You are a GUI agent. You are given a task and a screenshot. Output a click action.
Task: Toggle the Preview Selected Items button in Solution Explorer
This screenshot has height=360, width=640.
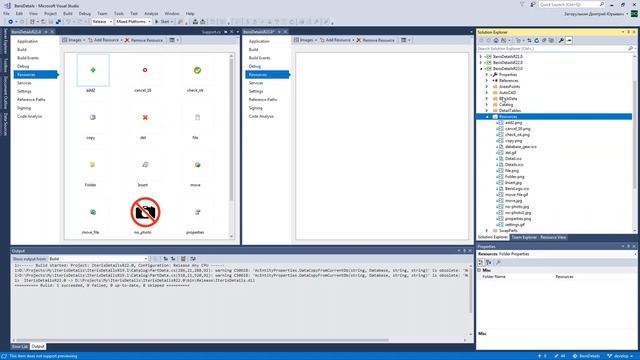tap(569, 40)
